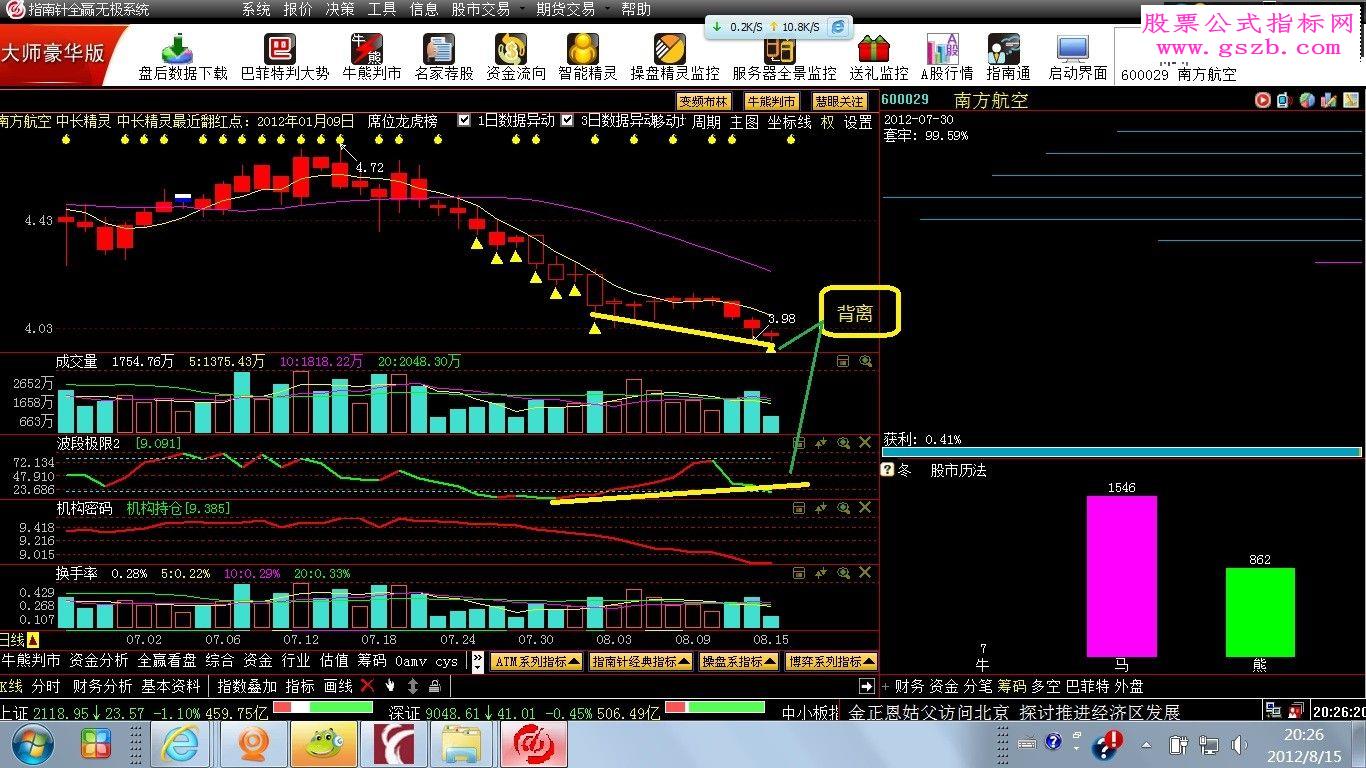Screen dimensions: 1366x768
Task: Click the question mark icon beside 冬
Action: coord(886,469)
